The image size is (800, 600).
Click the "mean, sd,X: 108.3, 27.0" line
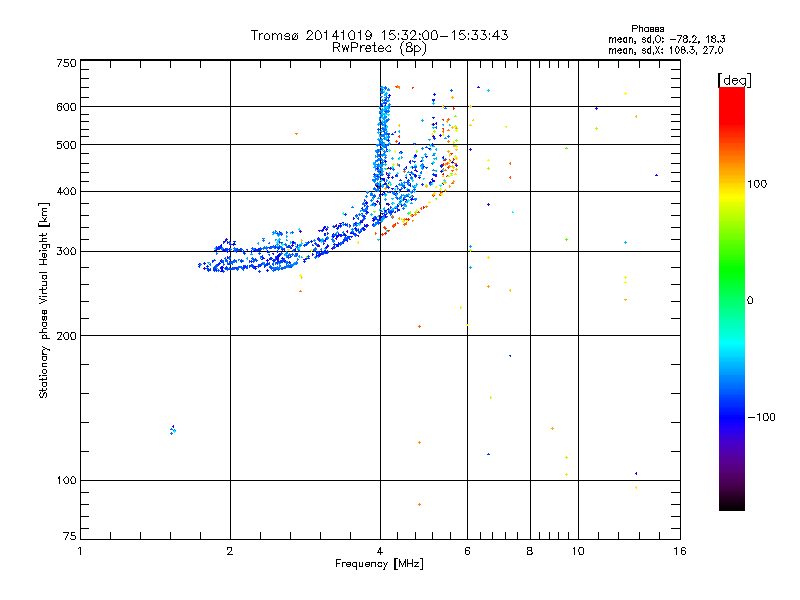(665, 50)
